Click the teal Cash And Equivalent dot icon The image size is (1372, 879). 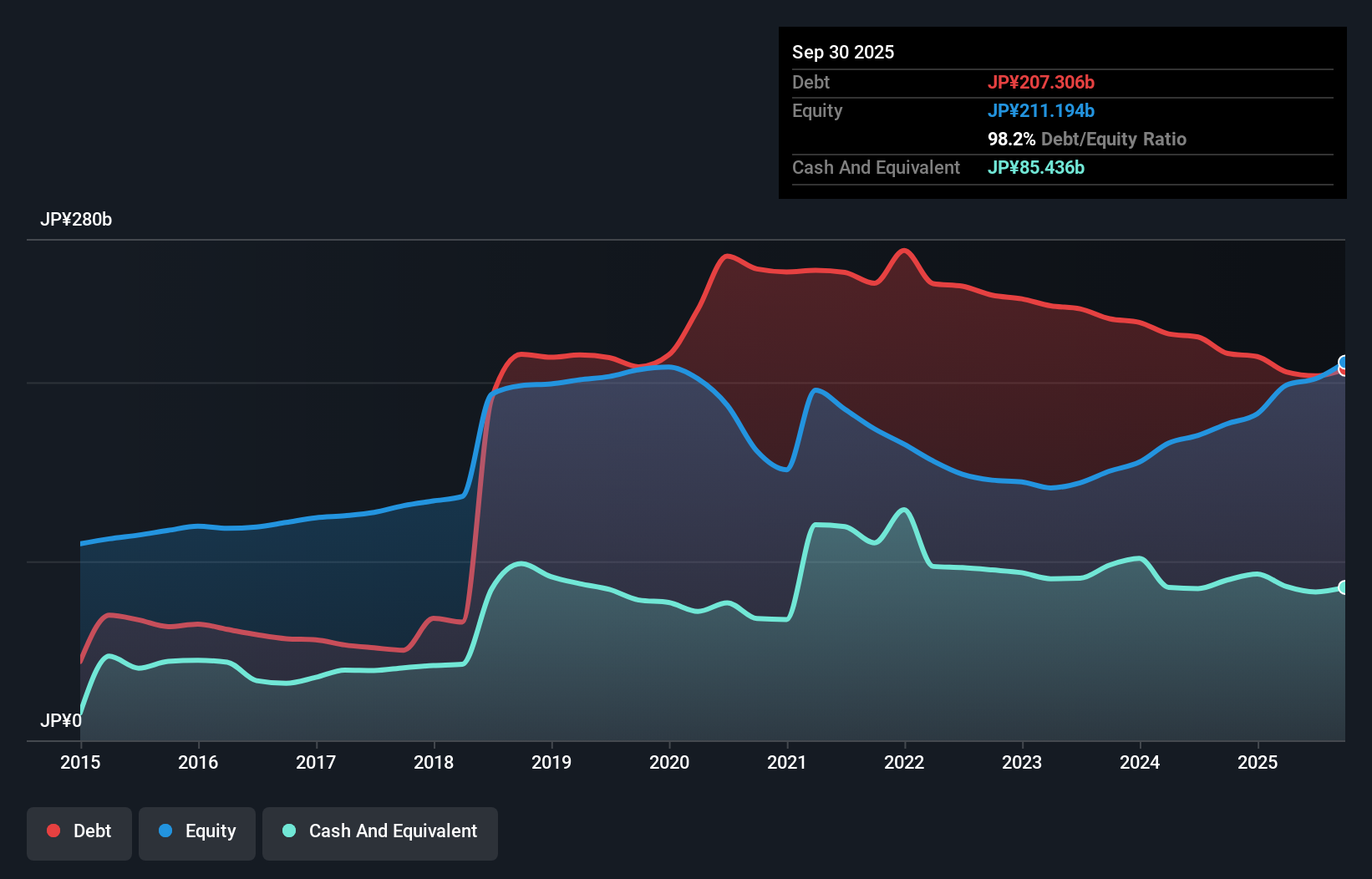tap(288, 831)
